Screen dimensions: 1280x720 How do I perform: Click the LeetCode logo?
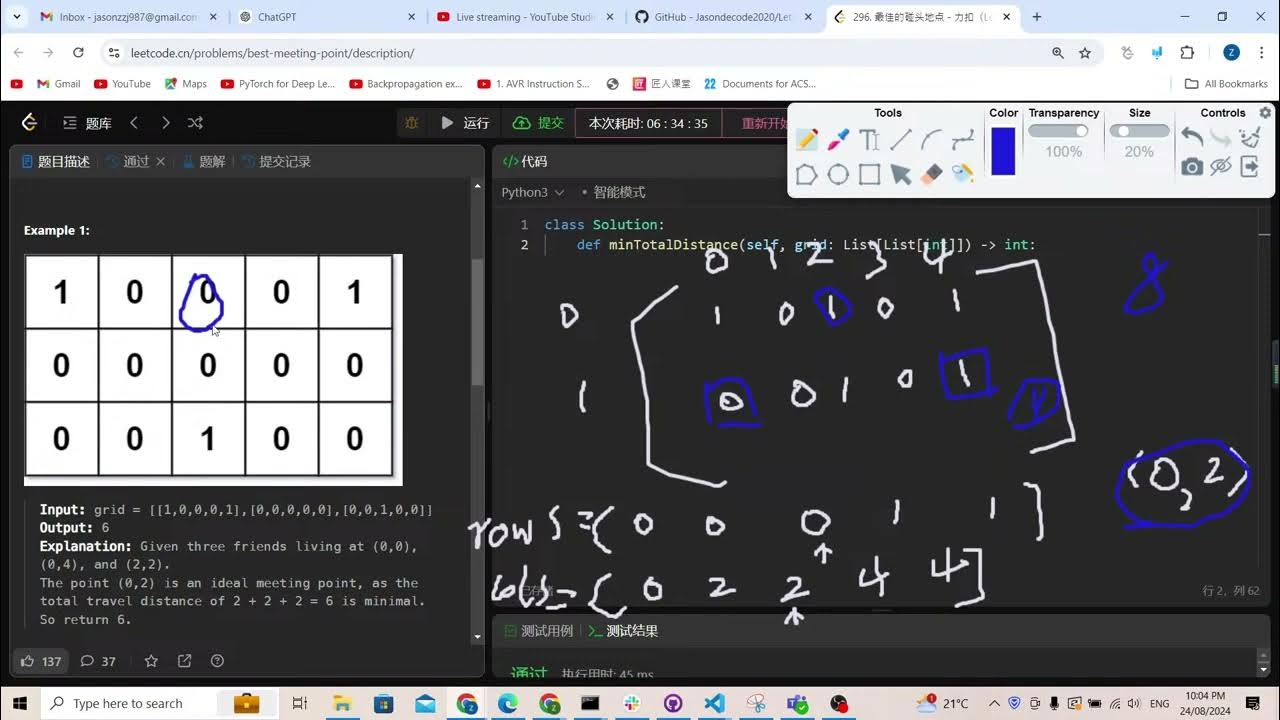(x=29, y=123)
